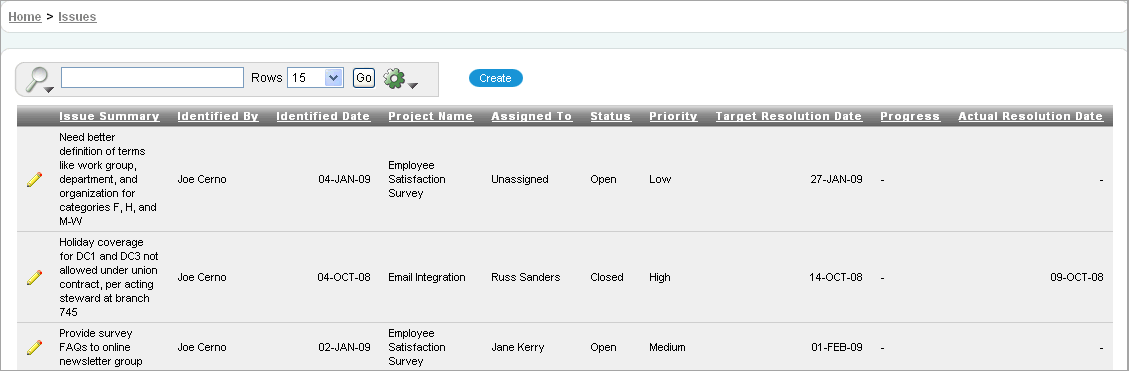
Task: Click the Identified Date column header
Action: click(x=323, y=116)
